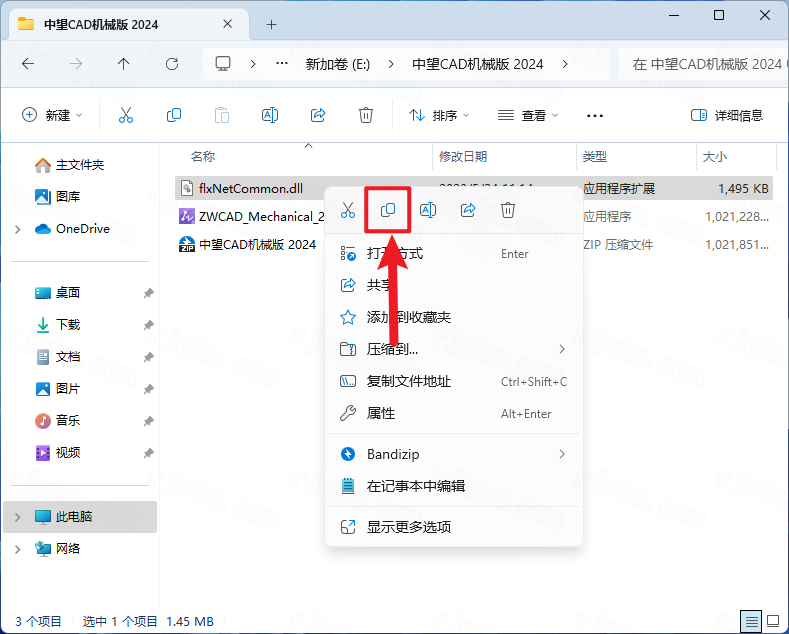This screenshot has width=789, height=634.
Task: Click the search box for this folder
Action: (x=705, y=64)
